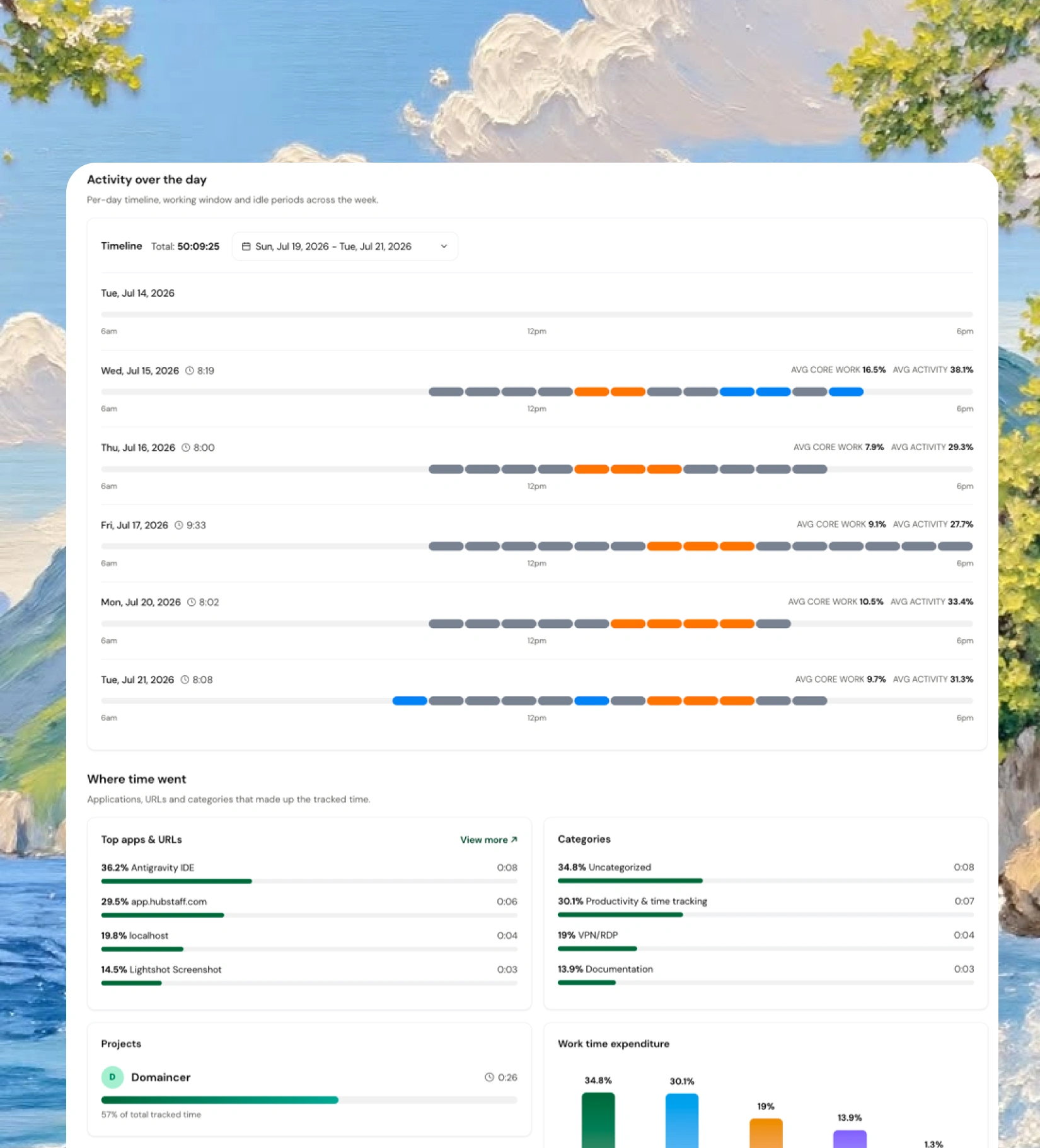1040x1148 pixels.
Task: Click the Work time expenditure heading
Action: (613, 1044)
